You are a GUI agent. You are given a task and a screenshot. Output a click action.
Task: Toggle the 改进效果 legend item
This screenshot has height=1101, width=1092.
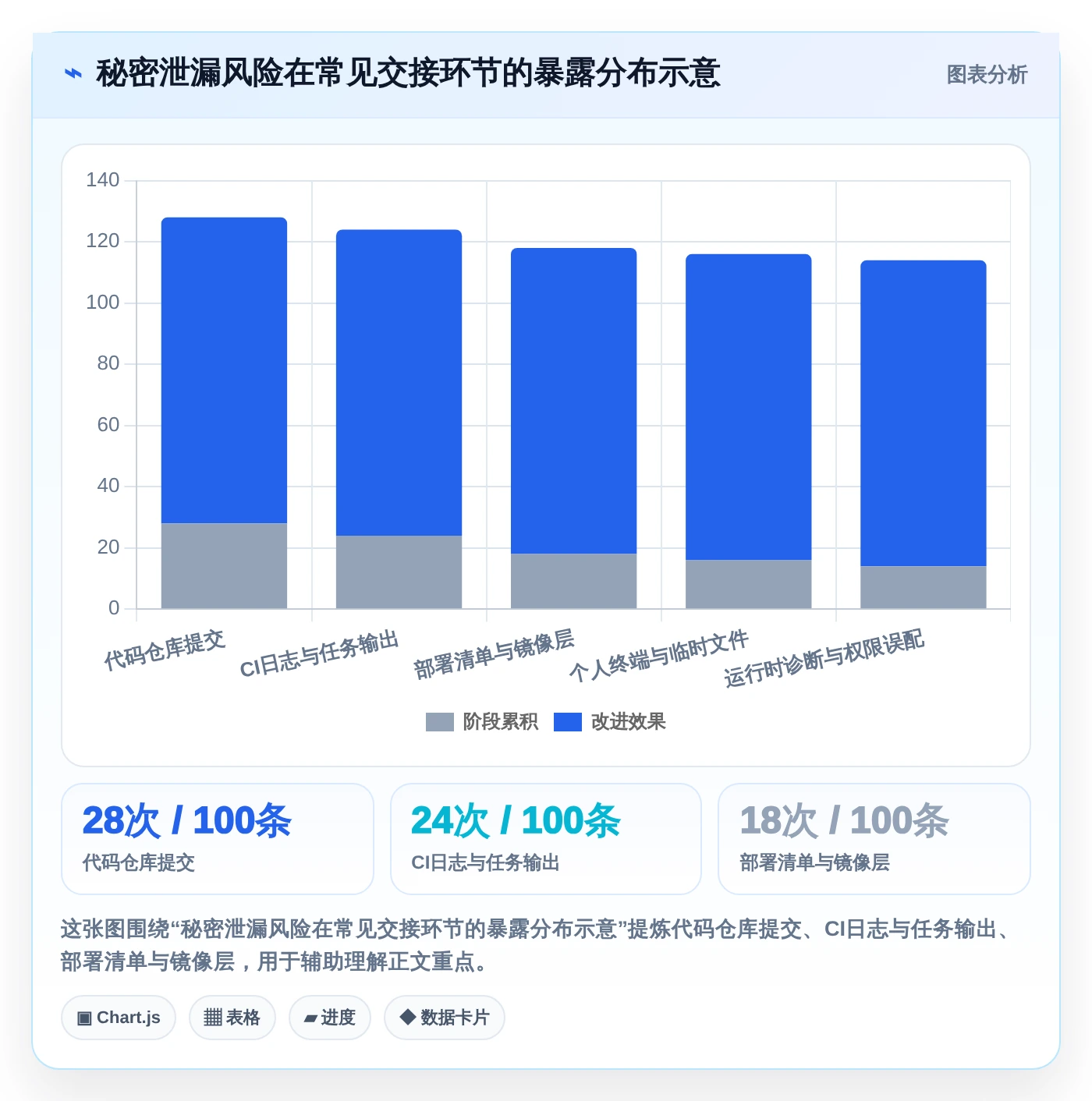point(610,722)
